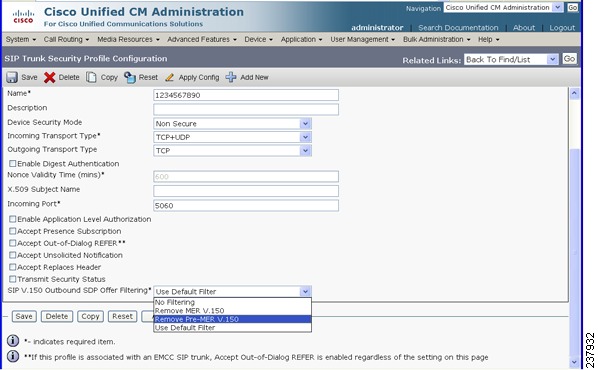Check Accept Presence Subscription
This screenshot has width=598, height=370.
pyautogui.click(x=13, y=231)
